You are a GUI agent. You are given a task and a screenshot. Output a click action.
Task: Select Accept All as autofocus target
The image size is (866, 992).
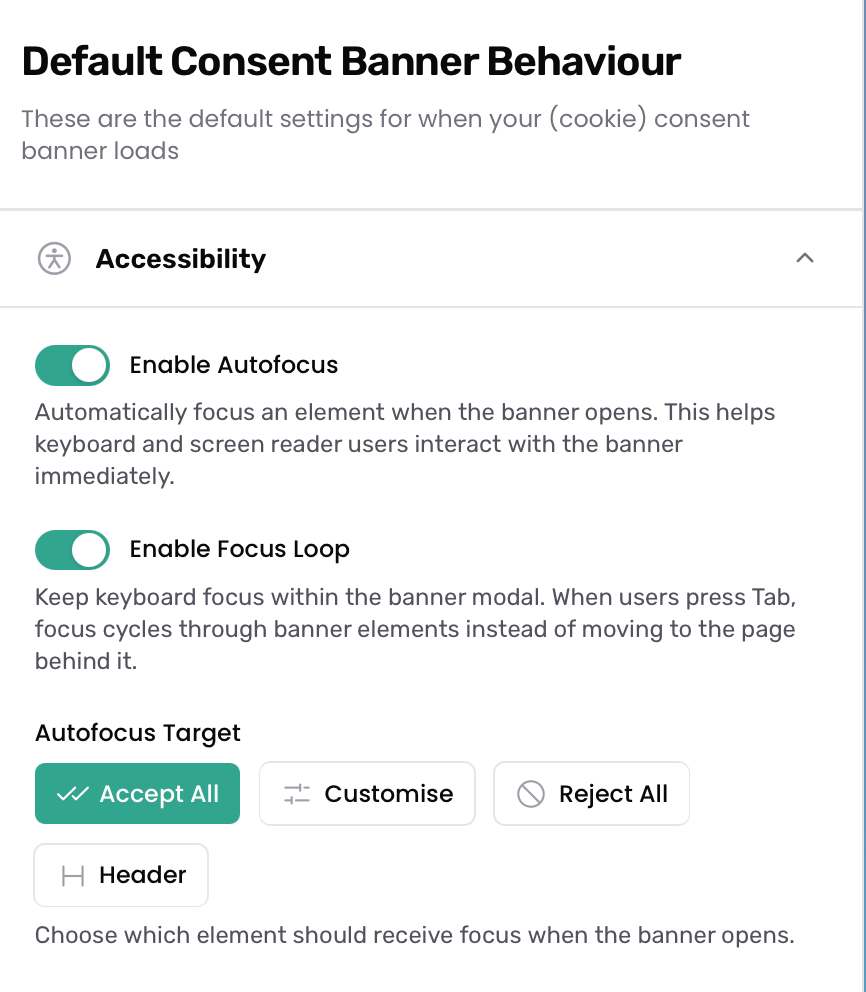coord(137,793)
